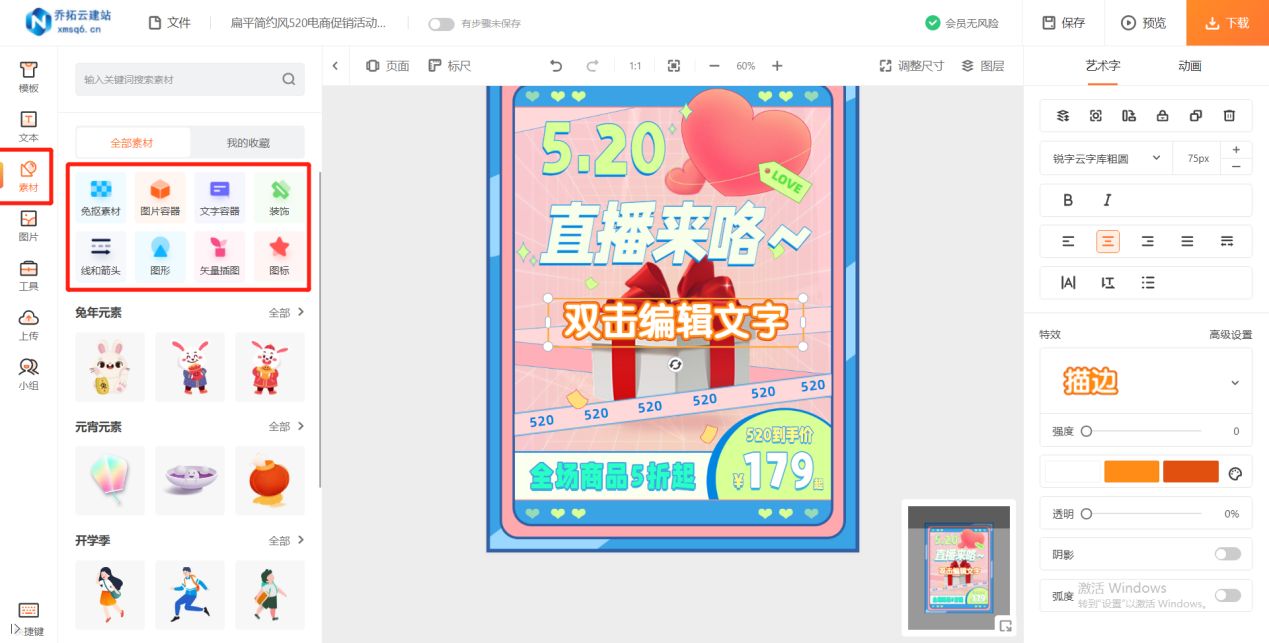
Task: Turn on the 弧度 arc toggle
Action: (1227, 594)
